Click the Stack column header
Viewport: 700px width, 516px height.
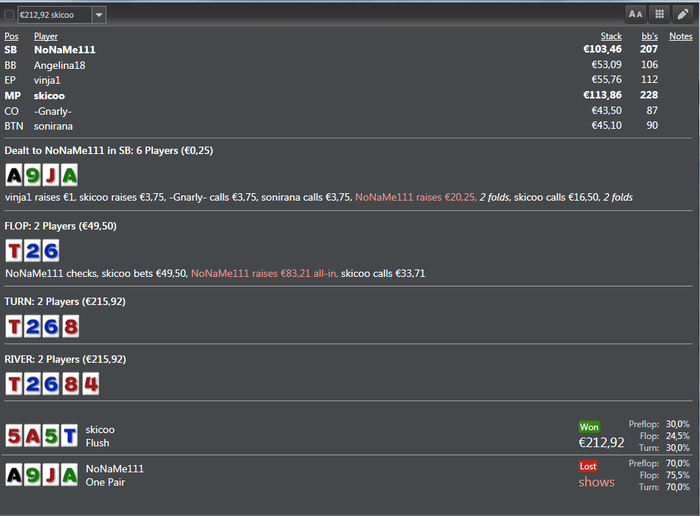pyautogui.click(x=610, y=36)
